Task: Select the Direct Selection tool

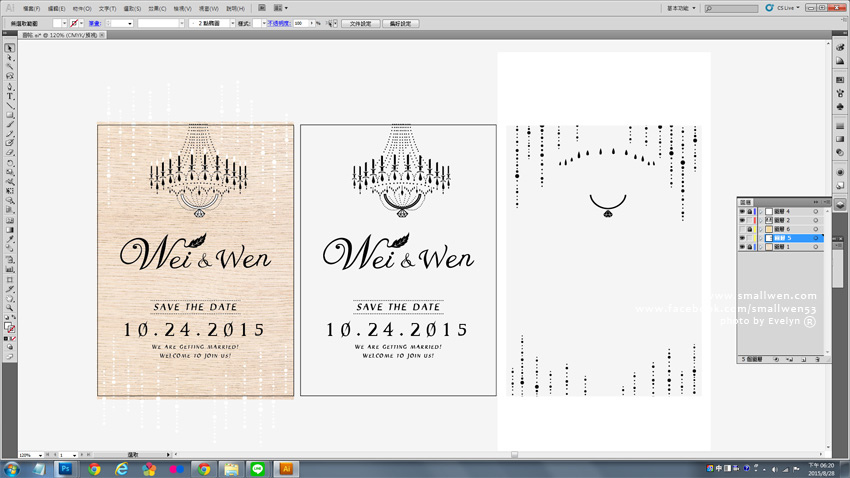Action: (x=10, y=57)
